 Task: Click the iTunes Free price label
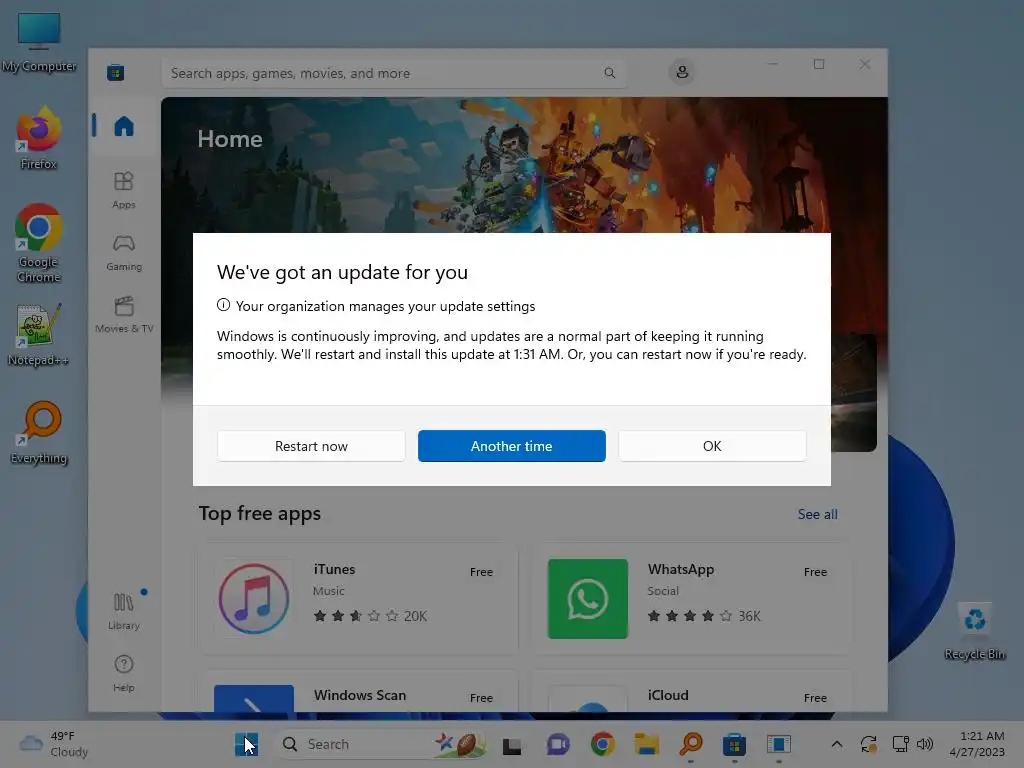[481, 572]
